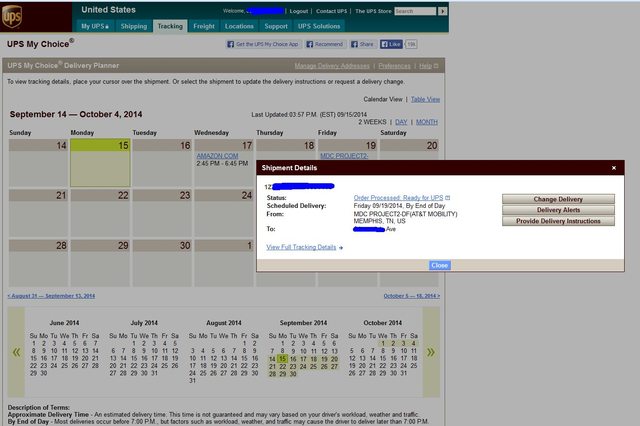
Task: Click the Last Updated timestamp text
Action: pos(309,115)
